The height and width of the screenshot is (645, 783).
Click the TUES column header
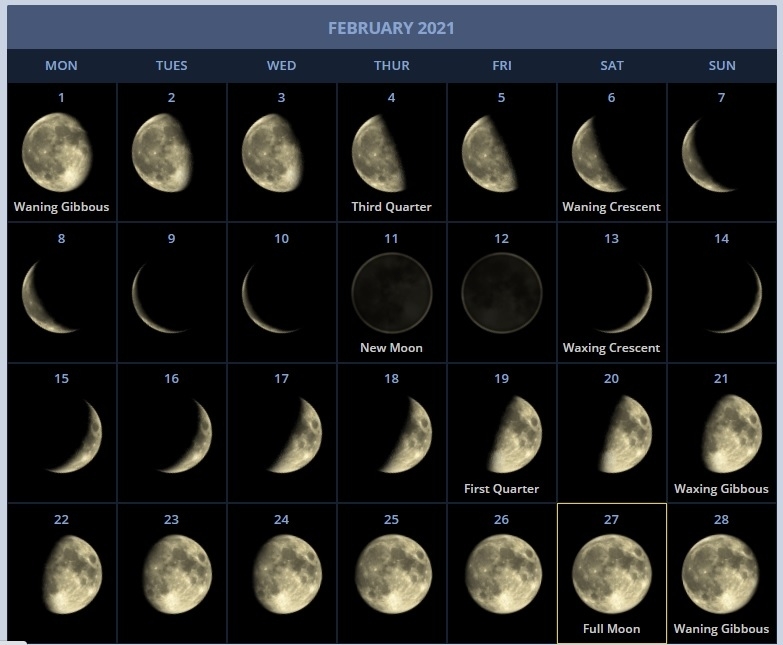pyautogui.click(x=171, y=66)
